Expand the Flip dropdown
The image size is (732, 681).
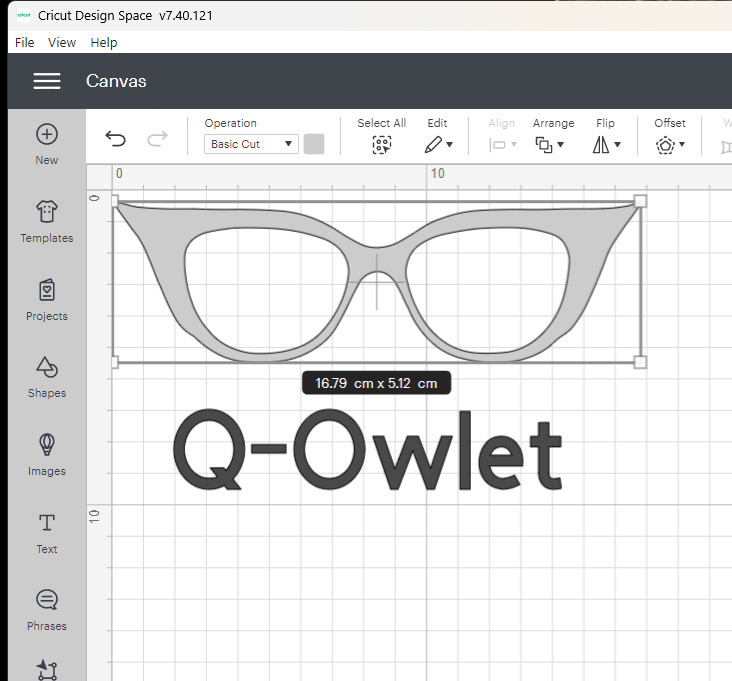606,144
